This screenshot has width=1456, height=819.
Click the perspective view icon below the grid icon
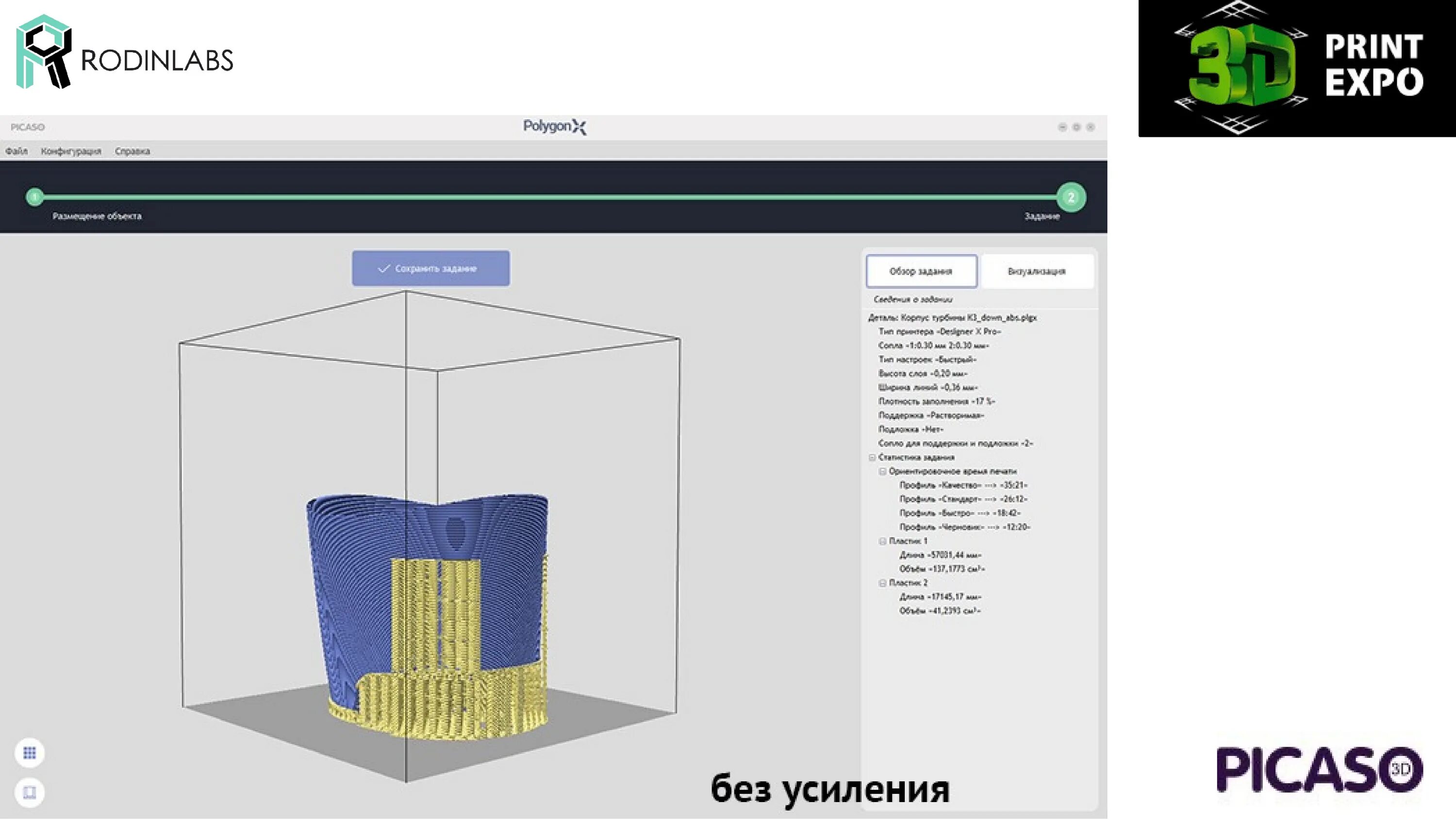(x=30, y=792)
